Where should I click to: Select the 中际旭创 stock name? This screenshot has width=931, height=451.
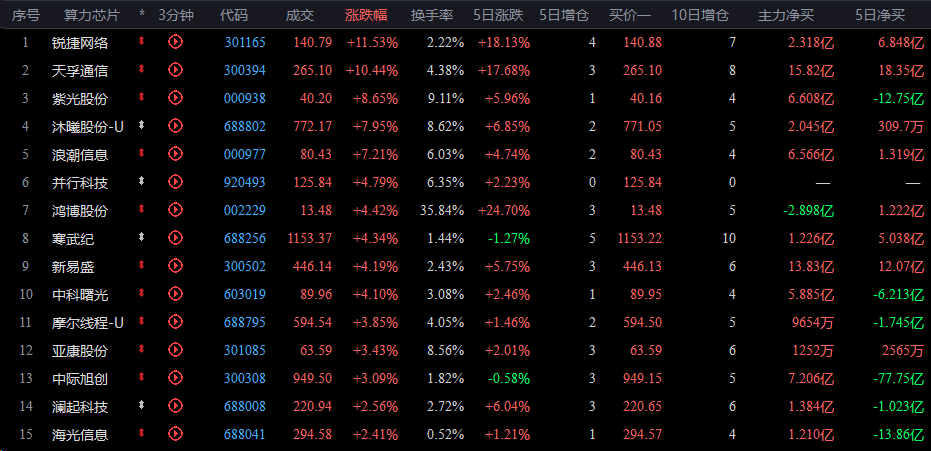point(80,379)
